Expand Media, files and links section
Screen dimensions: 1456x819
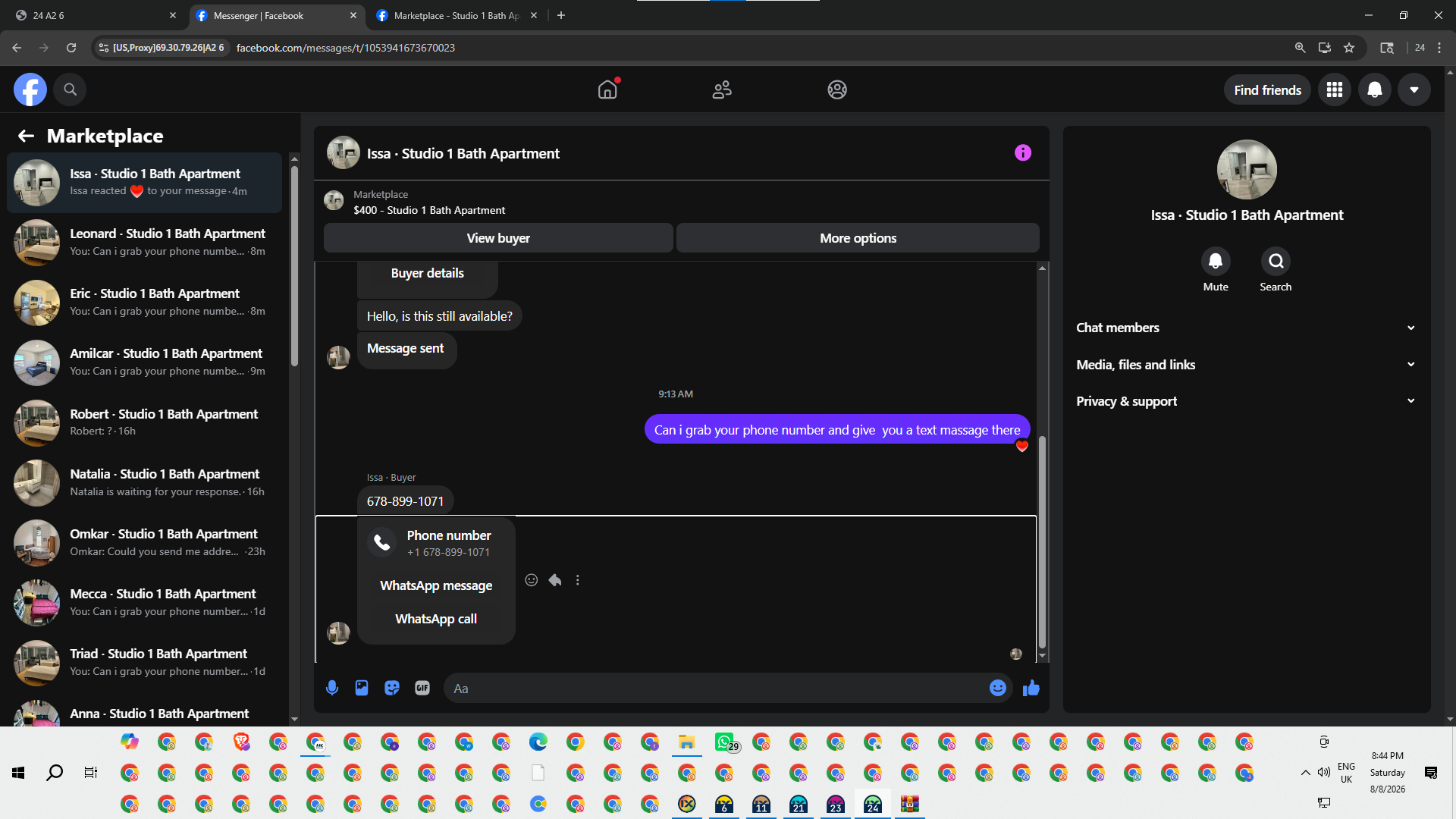coord(1246,365)
